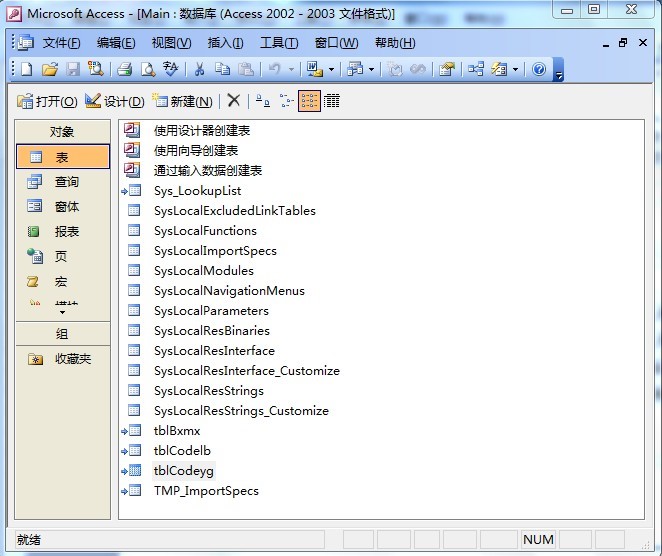Click the Office Links Word icon
Screen dimensions: 662x556
click(315, 69)
